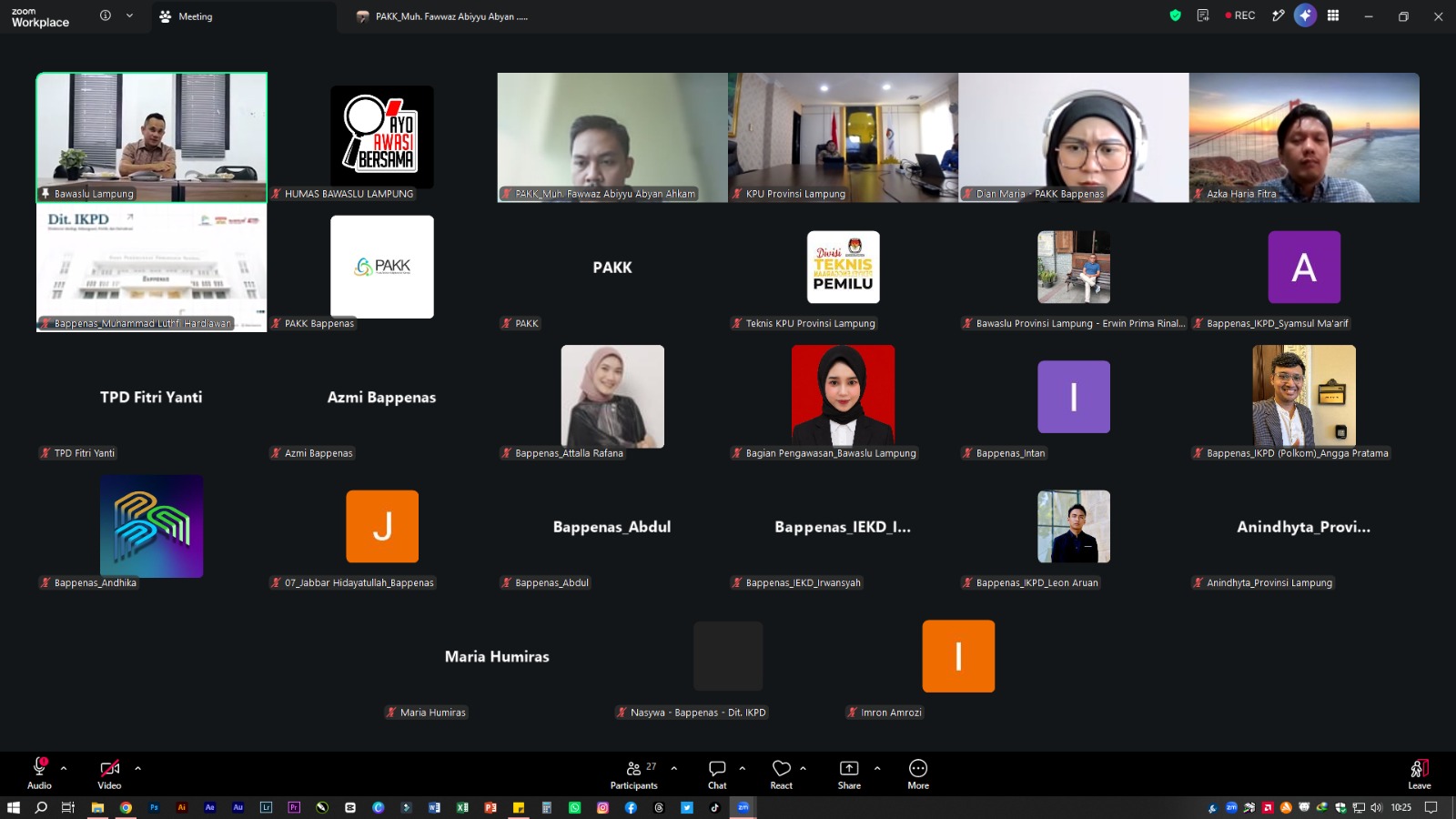
Task: Click the KPU Provinsi Lampung video tile
Action: (x=843, y=137)
